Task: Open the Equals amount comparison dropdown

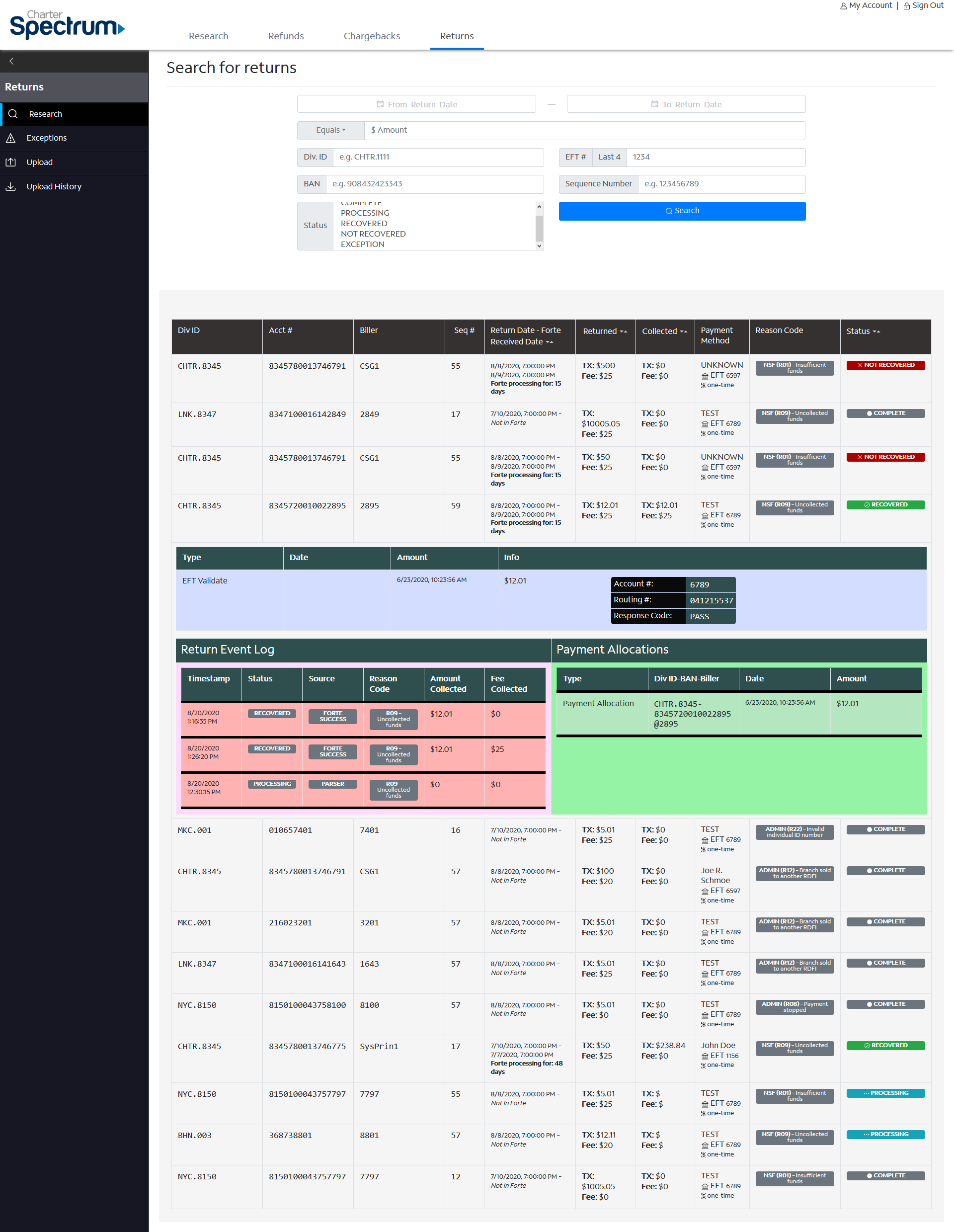Action: coord(331,130)
